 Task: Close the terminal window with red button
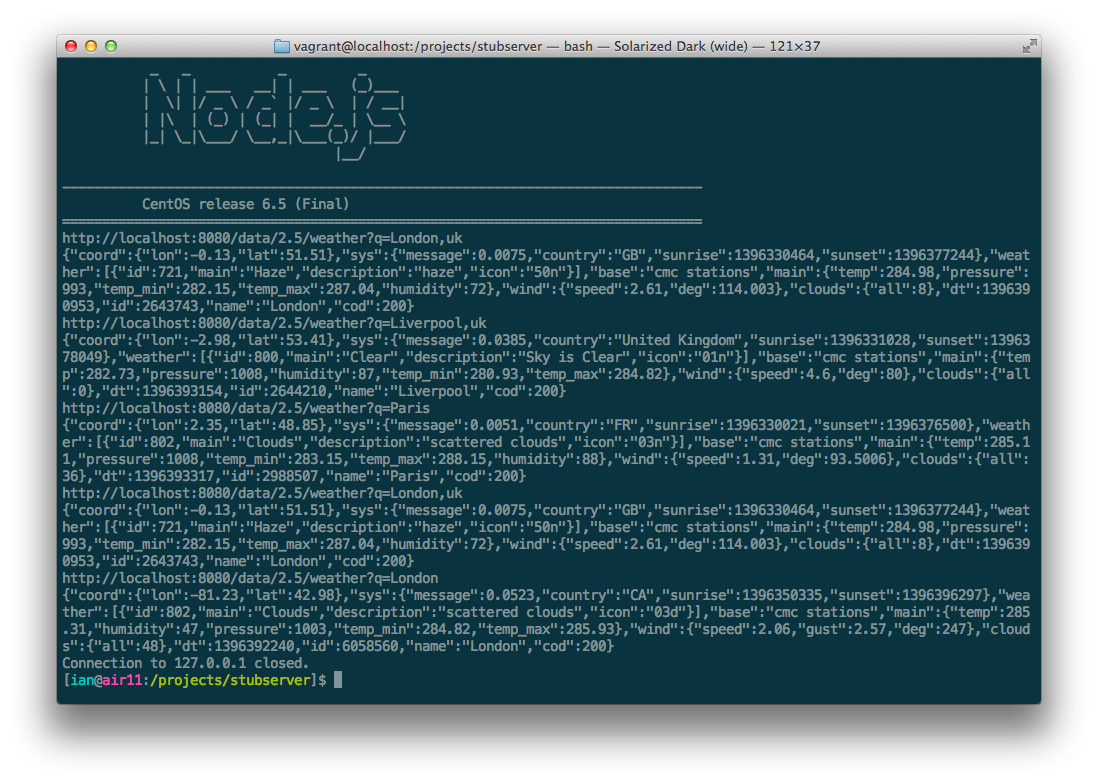coord(71,46)
